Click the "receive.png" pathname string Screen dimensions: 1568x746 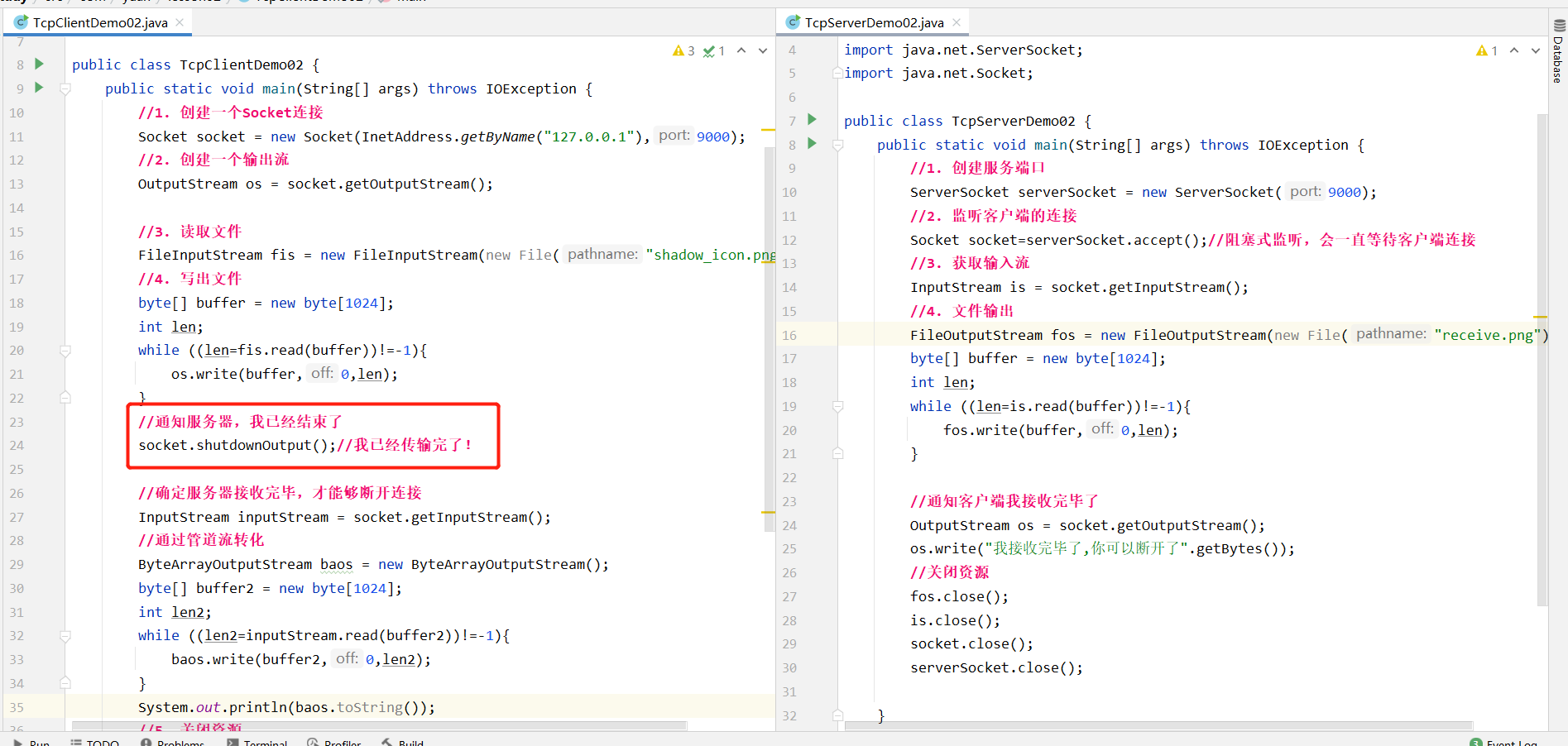click(1488, 335)
